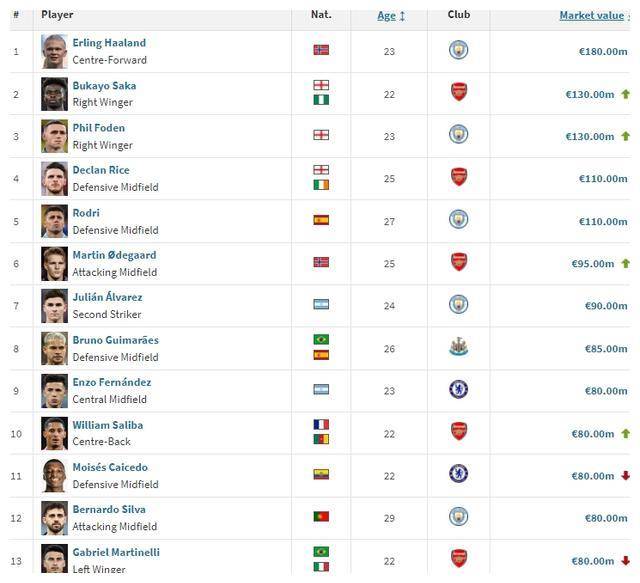Click Chelsea crest in Enzo Fernández row
The width and height of the screenshot is (640, 583).
point(458,390)
